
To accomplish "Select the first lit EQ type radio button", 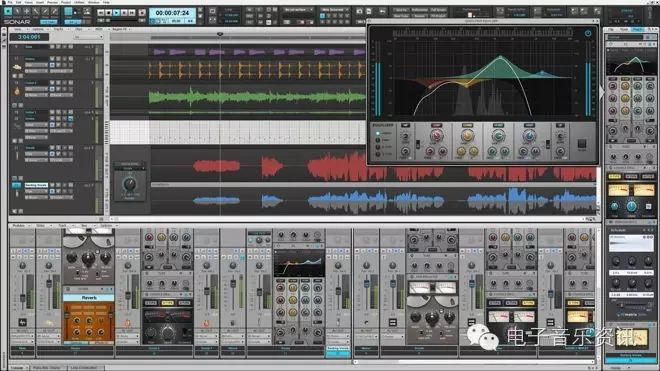I will tap(378, 133).
